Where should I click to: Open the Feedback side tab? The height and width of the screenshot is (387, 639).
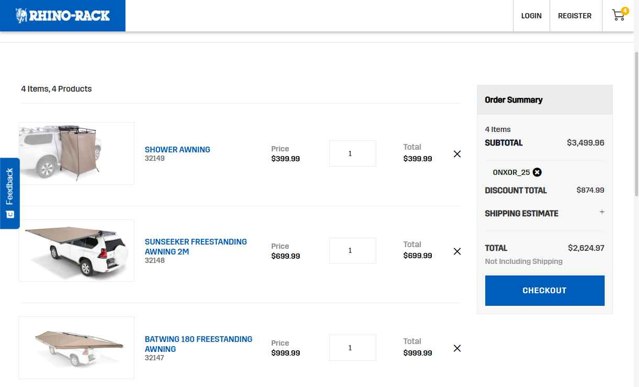[10, 193]
